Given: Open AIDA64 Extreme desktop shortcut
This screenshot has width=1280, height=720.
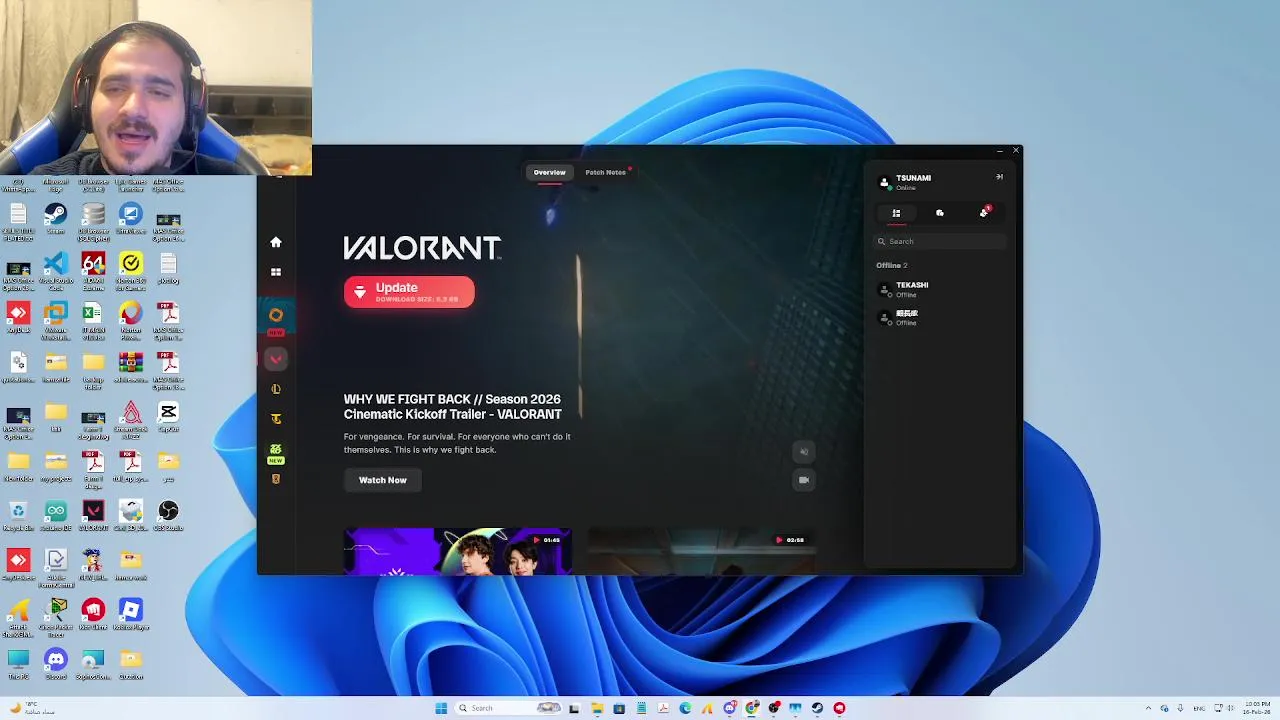Looking at the screenshot, I should pos(93,270).
